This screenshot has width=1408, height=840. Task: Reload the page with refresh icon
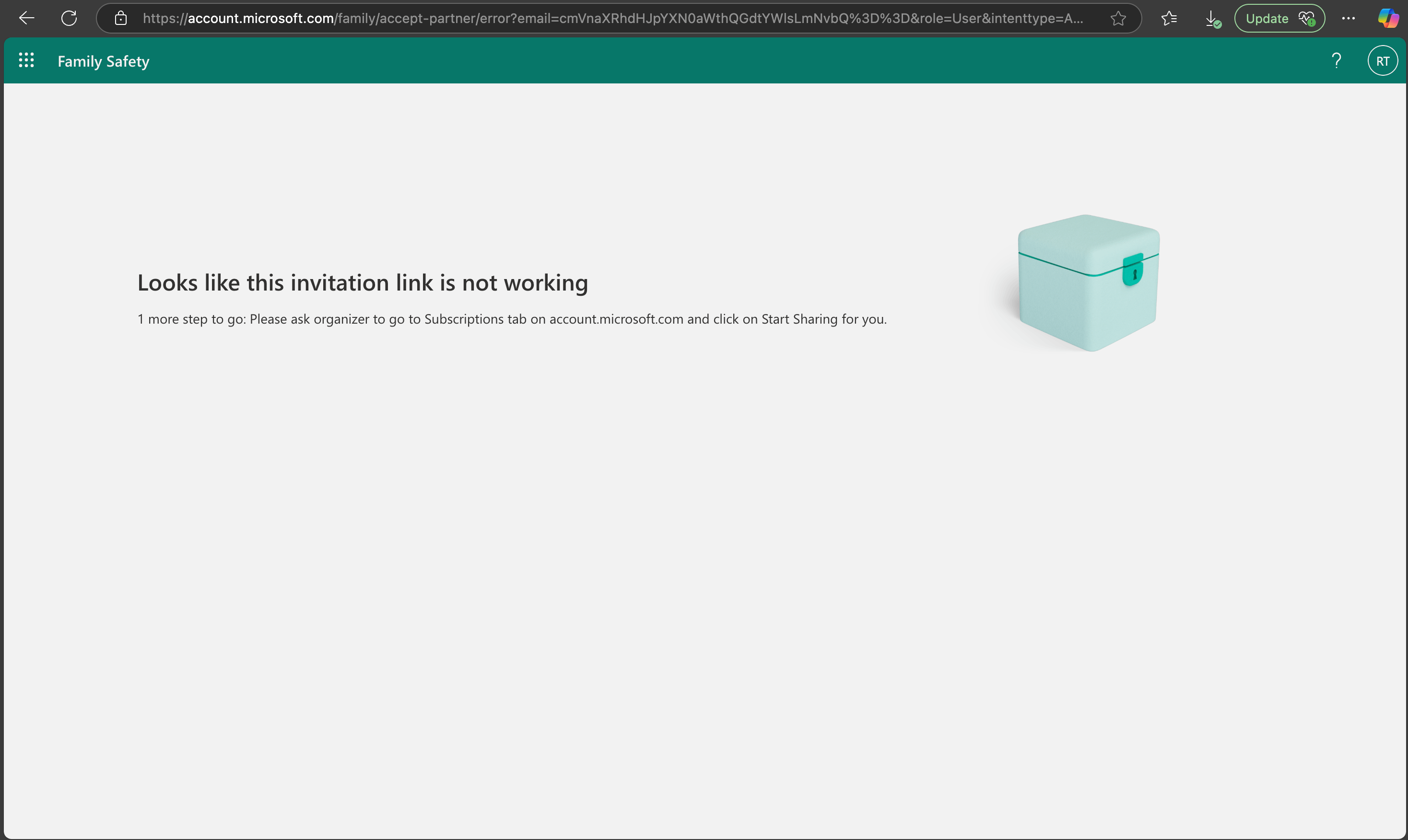coord(69,18)
